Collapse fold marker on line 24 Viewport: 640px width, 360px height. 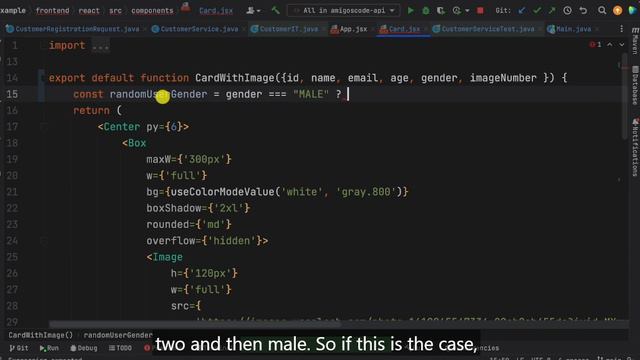[x=43, y=241]
